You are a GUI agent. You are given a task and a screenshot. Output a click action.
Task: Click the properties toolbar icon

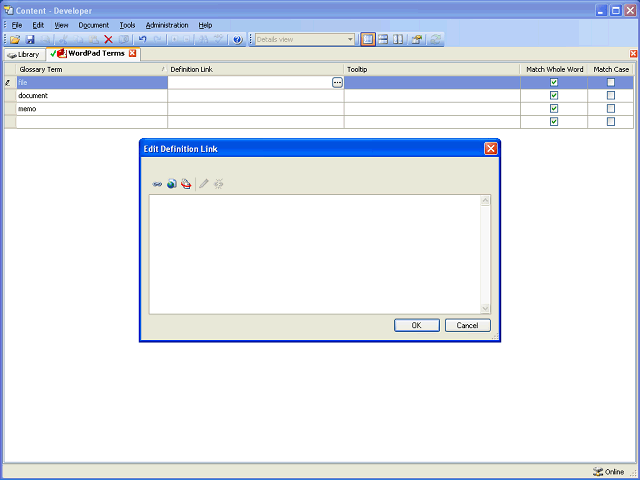pos(417,40)
